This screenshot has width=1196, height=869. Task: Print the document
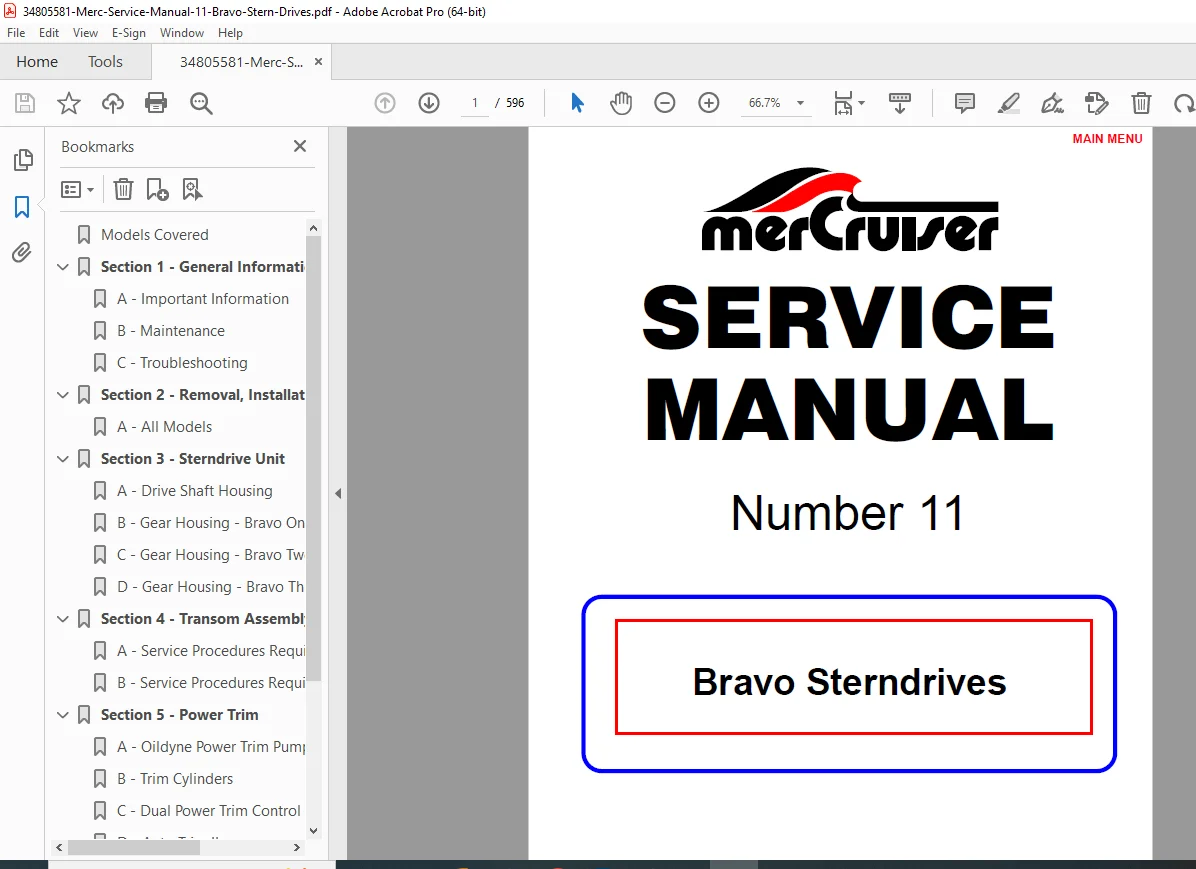tap(156, 103)
